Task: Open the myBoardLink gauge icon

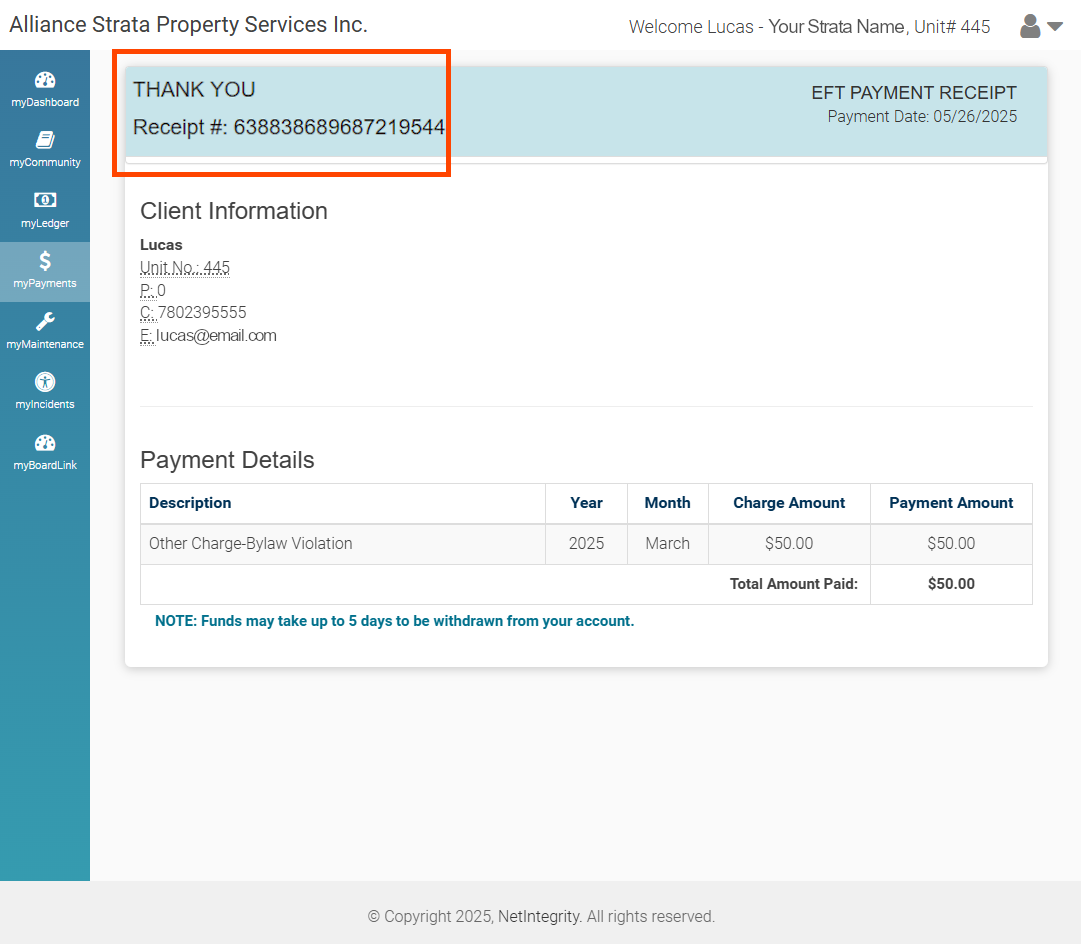Action: (45, 442)
